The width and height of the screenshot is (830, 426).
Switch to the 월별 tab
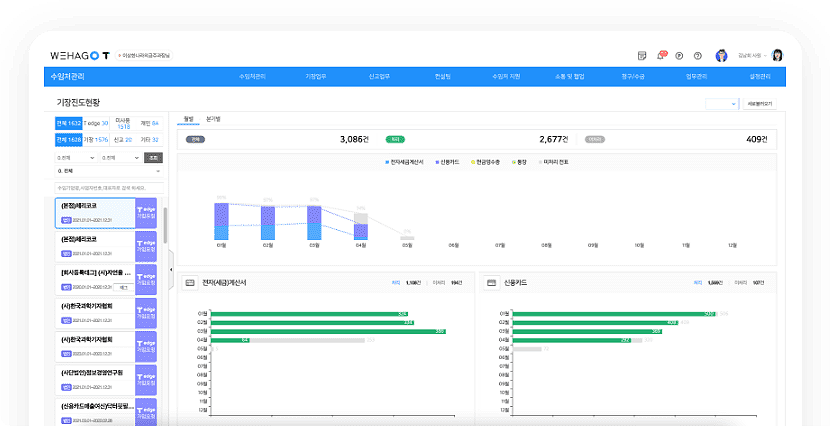188,120
